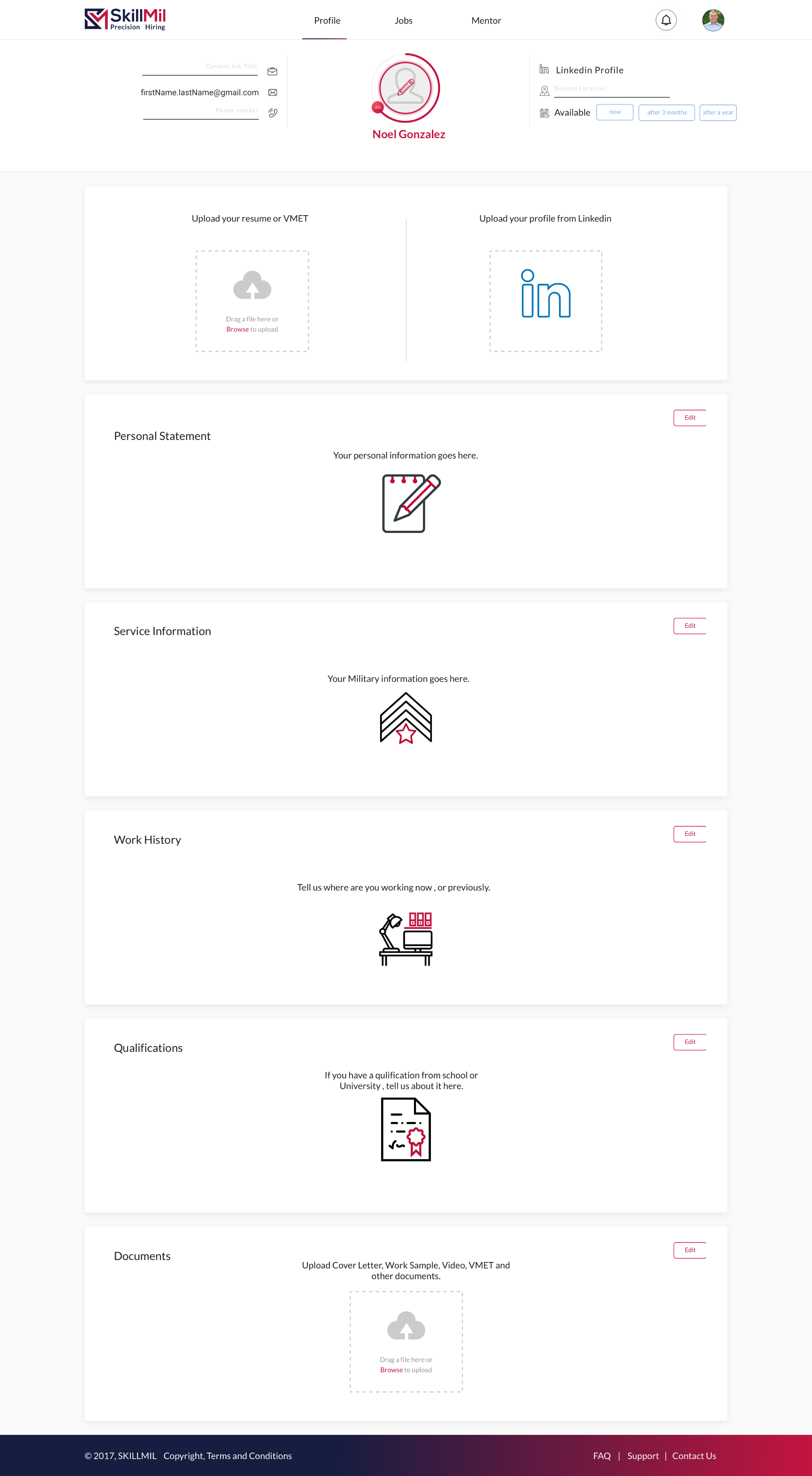Click the military service information icon
The height and width of the screenshot is (1476, 812).
click(x=406, y=719)
